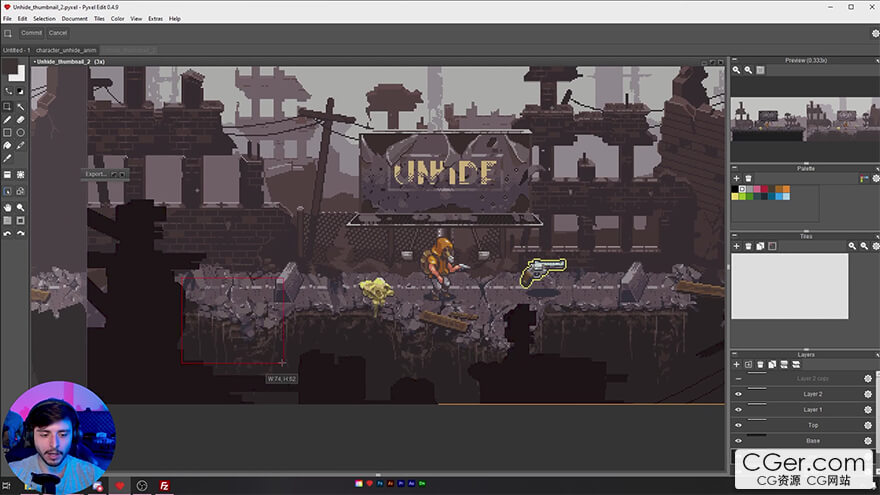Click the Redo arrow in the toolbox
The image size is (880, 495).
[x=21, y=233]
